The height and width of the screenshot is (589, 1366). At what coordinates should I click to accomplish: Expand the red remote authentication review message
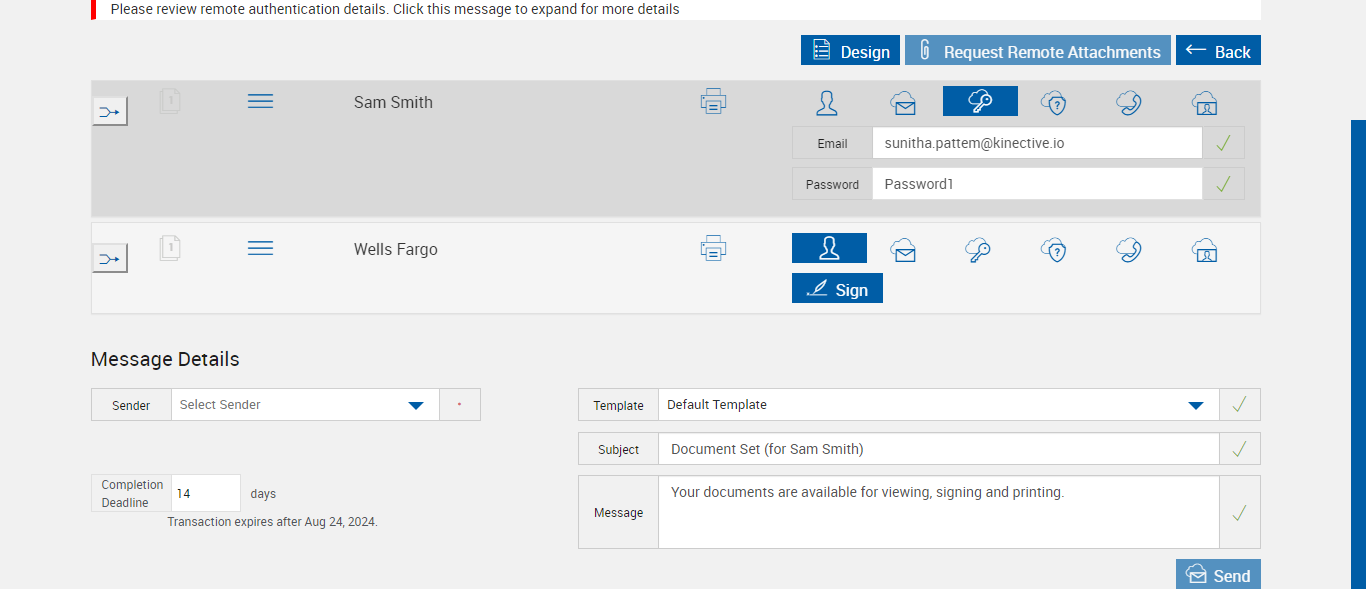coord(395,9)
